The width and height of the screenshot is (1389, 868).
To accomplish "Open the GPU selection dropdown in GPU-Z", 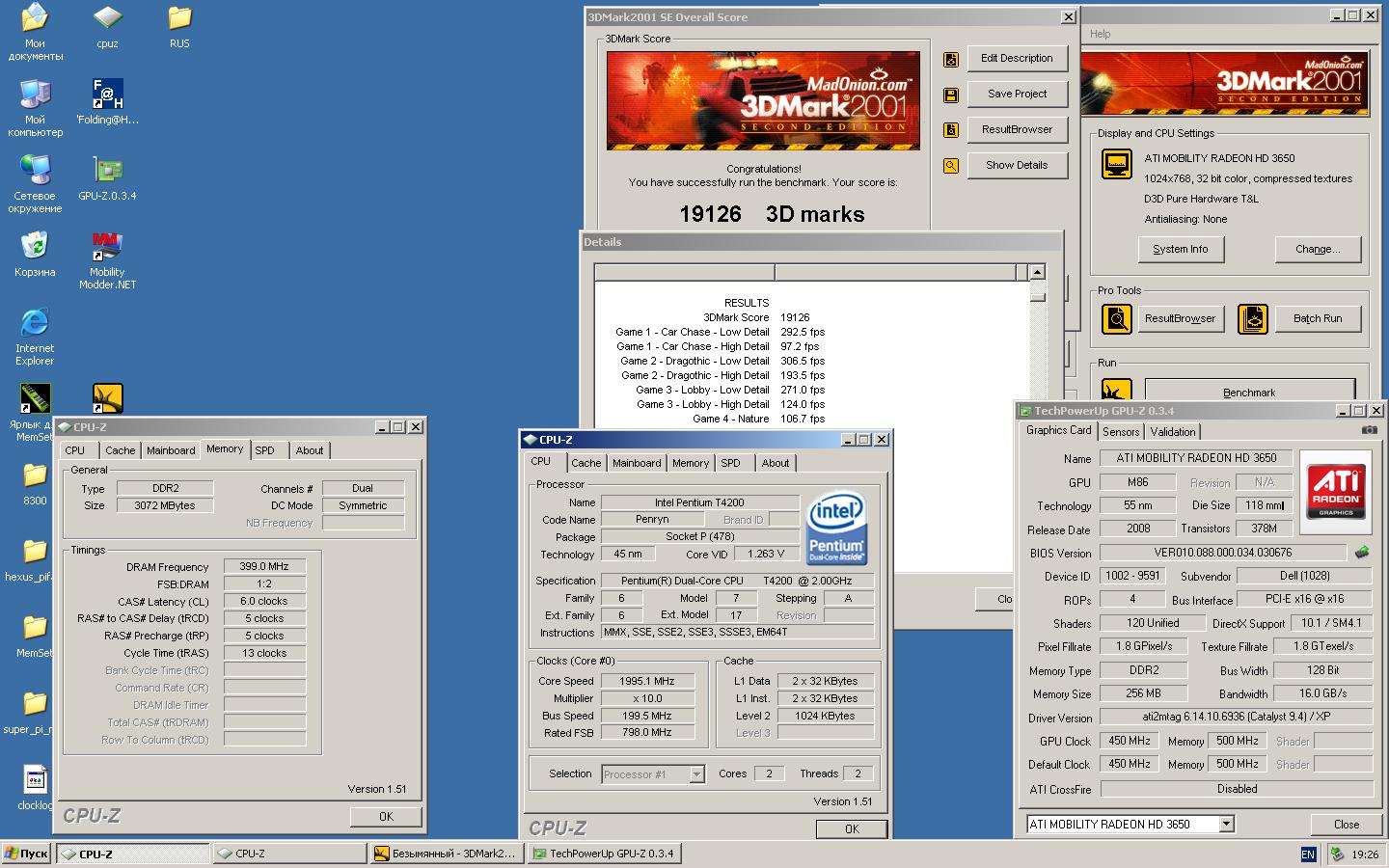I will pyautogui.click(x=1226, y=824).
